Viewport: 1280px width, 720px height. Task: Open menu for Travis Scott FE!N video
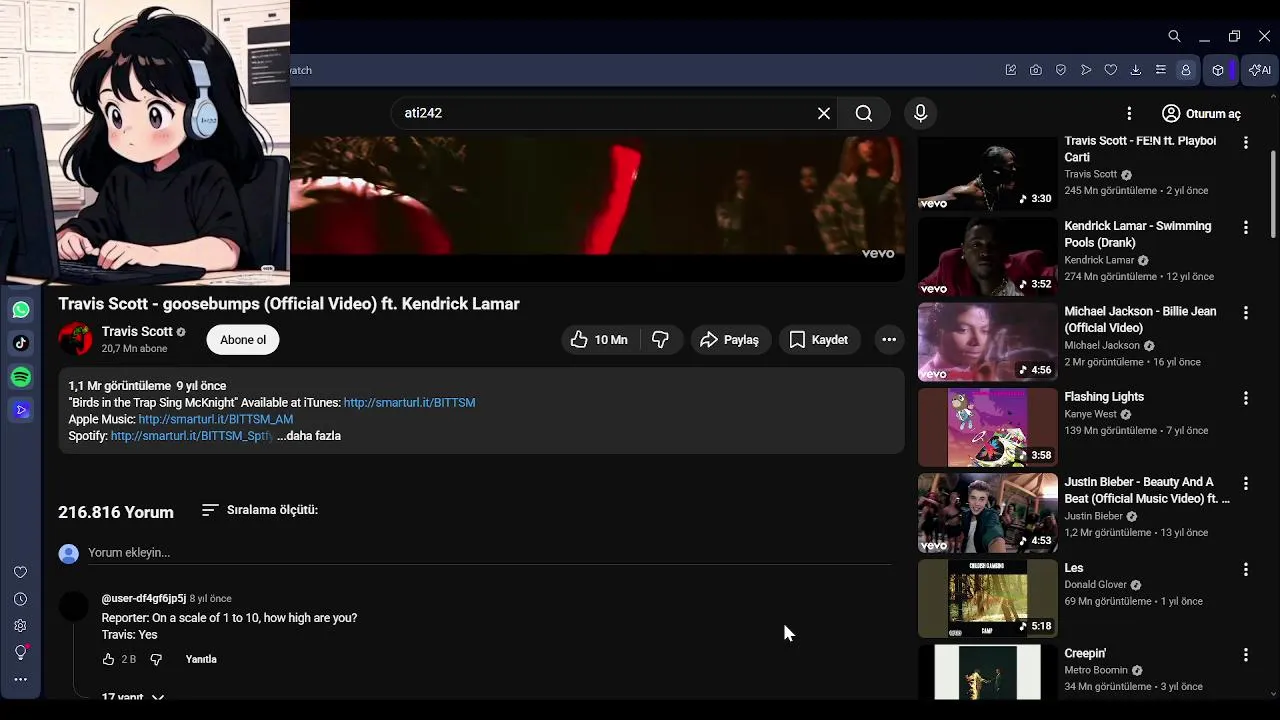click(x=1246, y=143)
